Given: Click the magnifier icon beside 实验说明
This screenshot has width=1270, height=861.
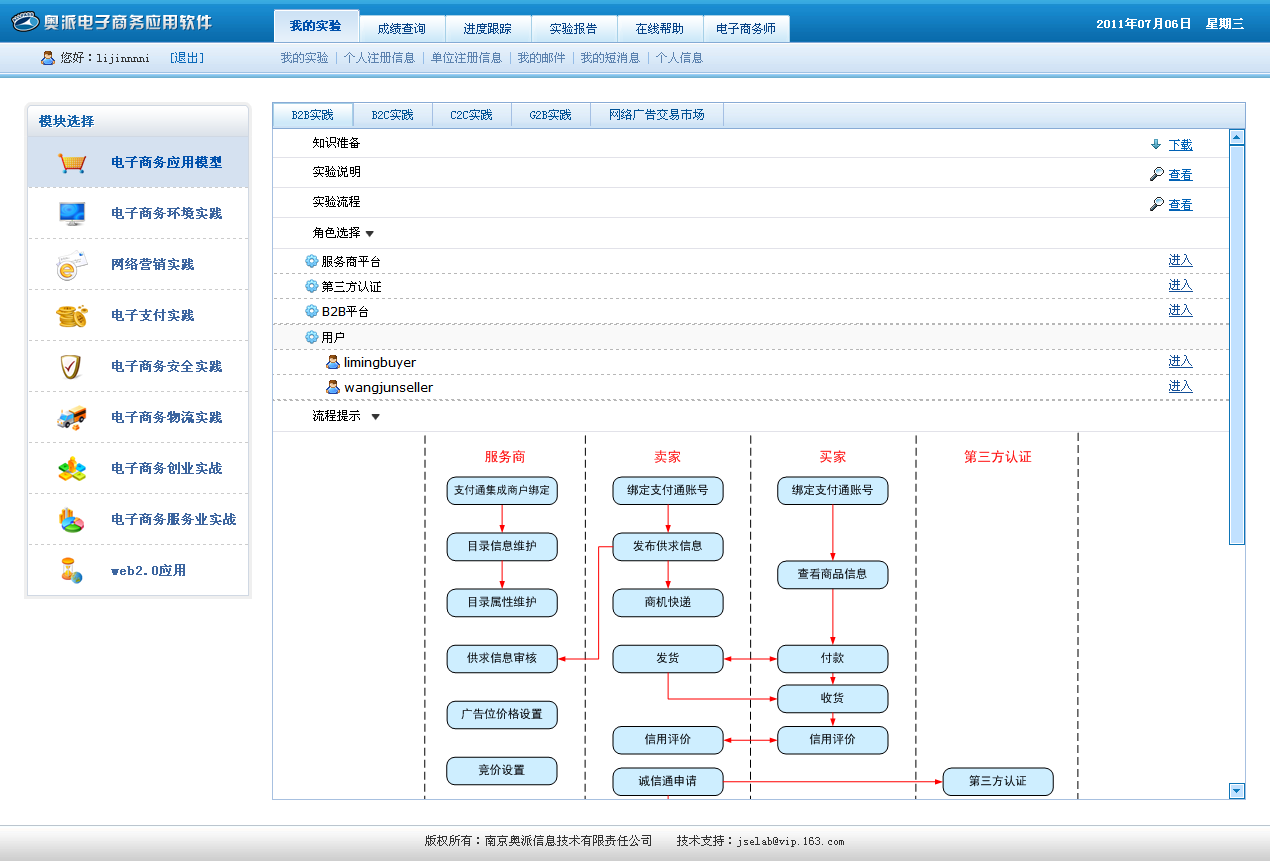Looking at the screenshot, I should (1156, 174).
